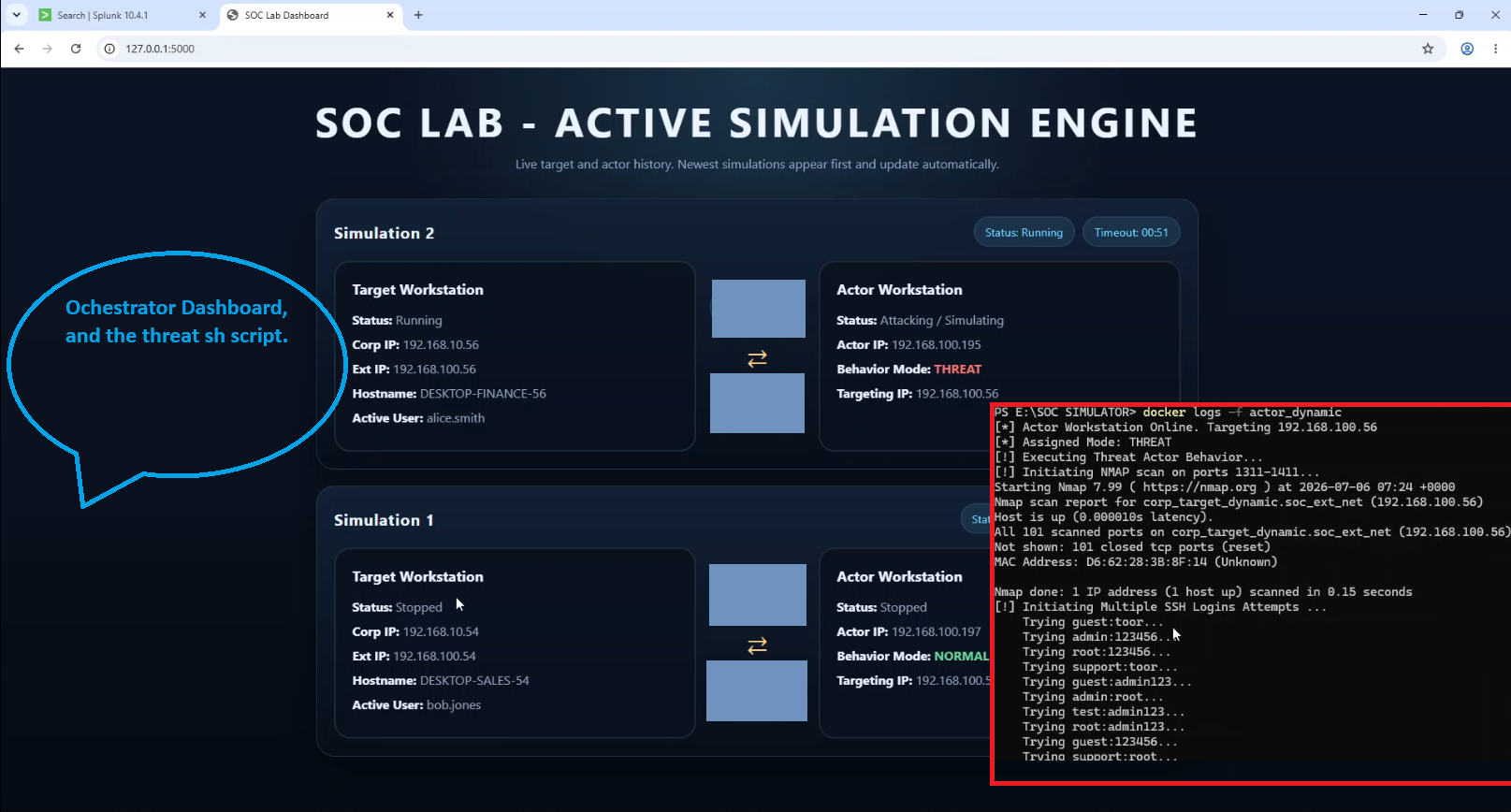Open the browser profile icon
Viewport: 1511px width, 812px height.
1467,49
